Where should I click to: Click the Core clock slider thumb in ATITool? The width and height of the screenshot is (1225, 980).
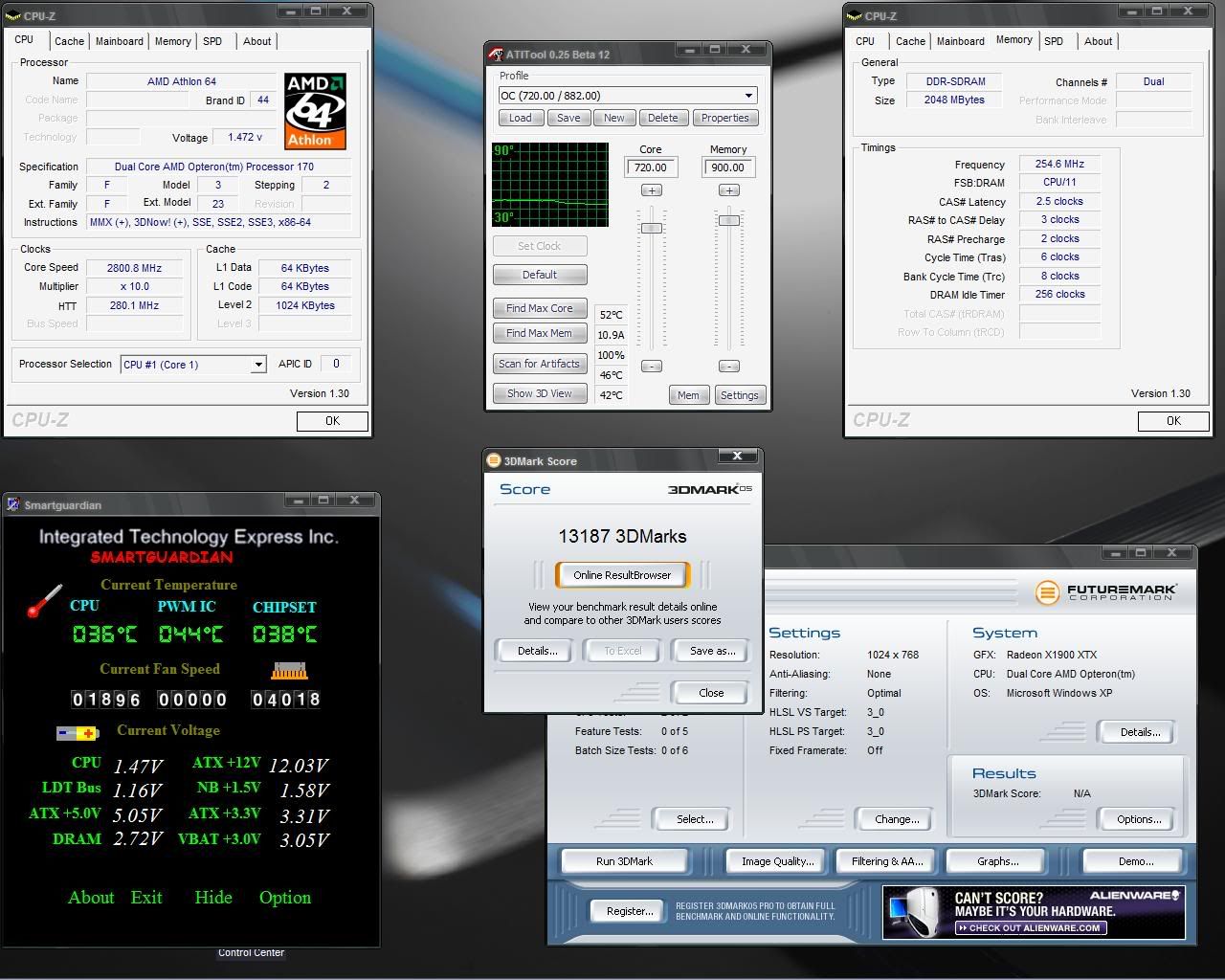click(x=652, y=228)
